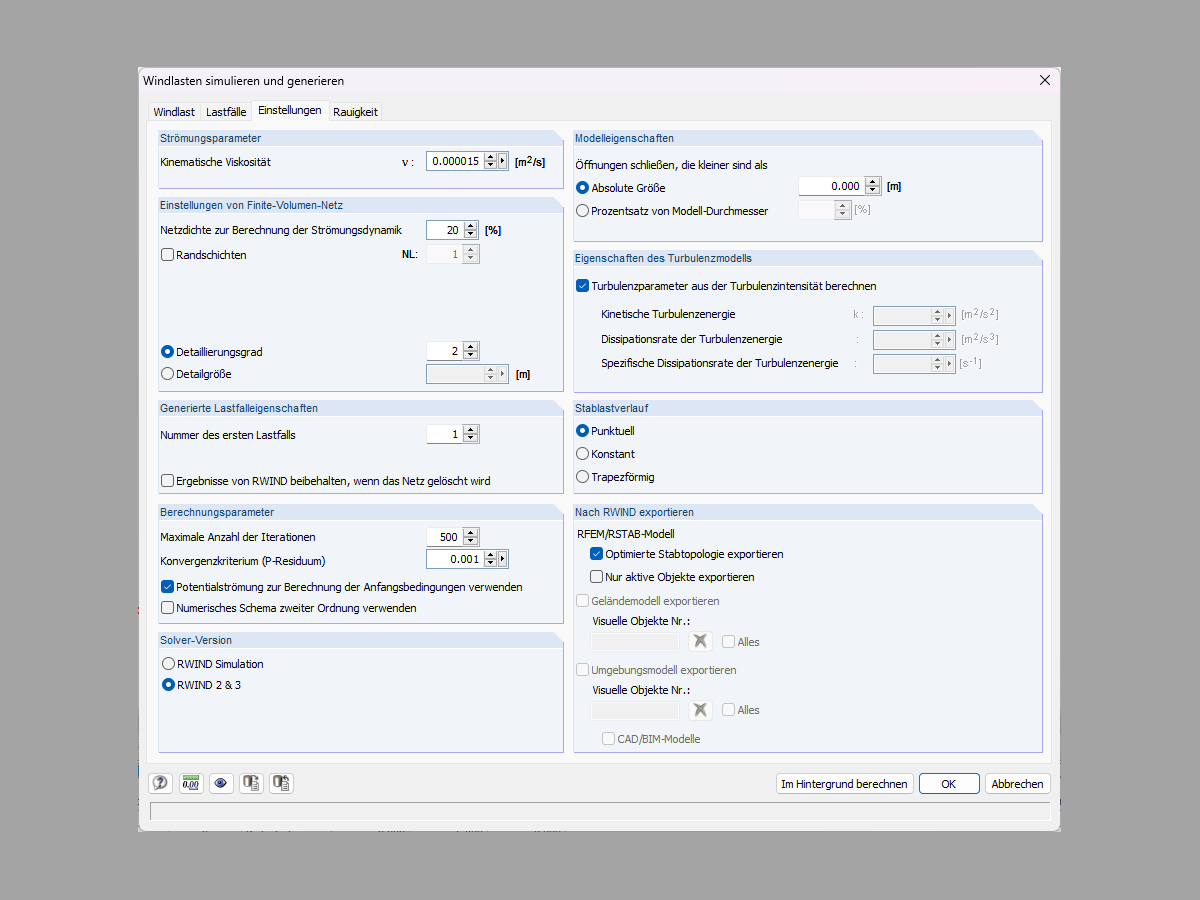Viewport: 1200px width, 900px height.
Task: Increase Netzdichte with the up stepper arrow
Action: tap(469, 225)
